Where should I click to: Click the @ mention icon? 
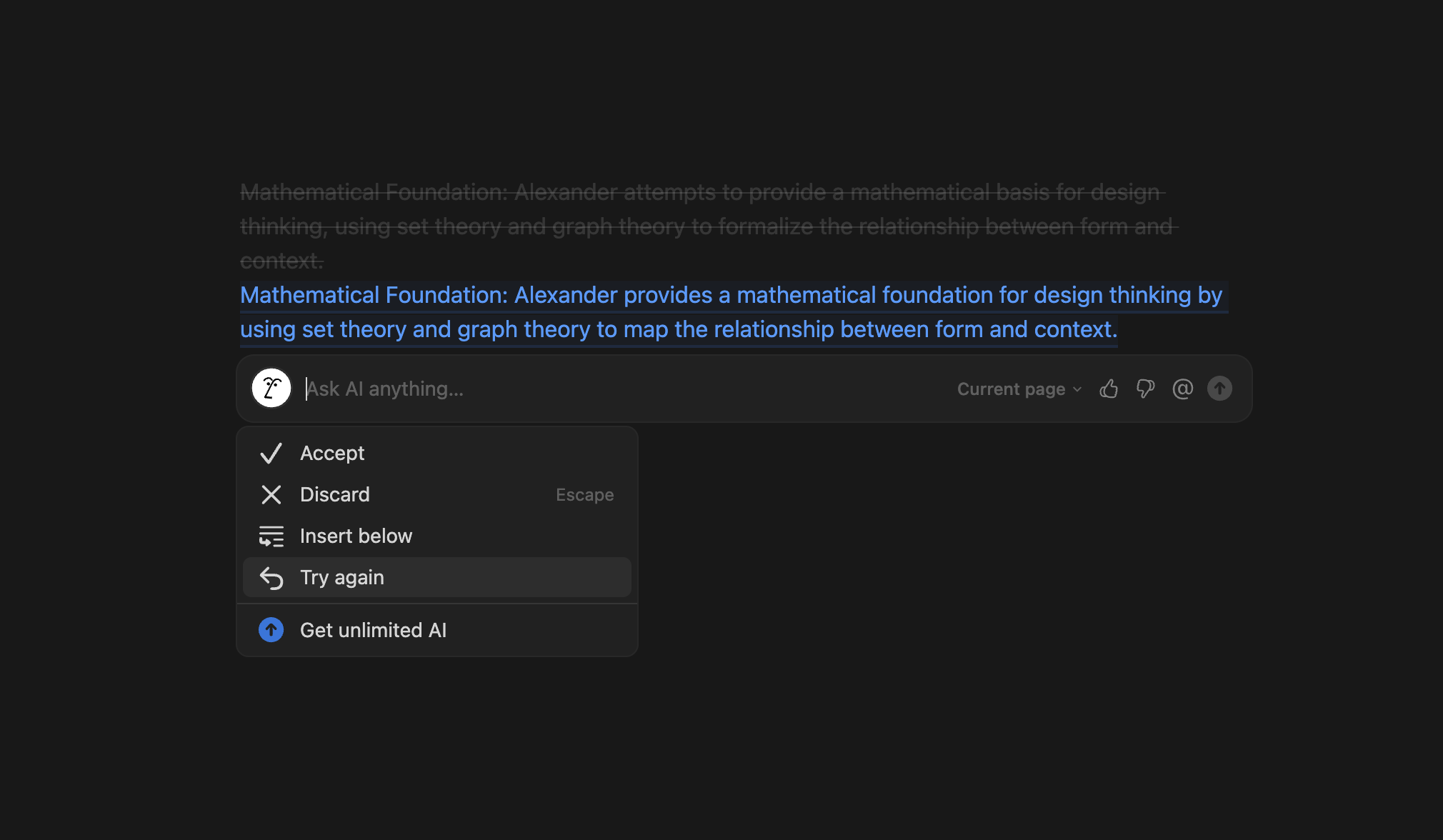1183,389
